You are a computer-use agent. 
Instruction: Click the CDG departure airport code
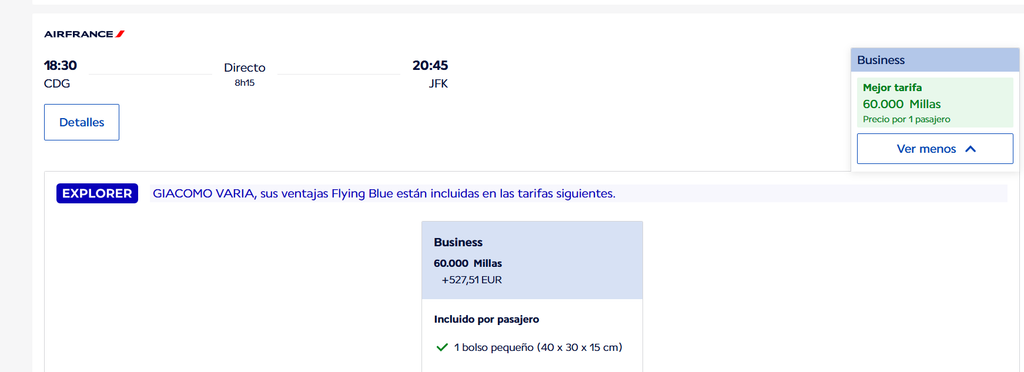57,84
